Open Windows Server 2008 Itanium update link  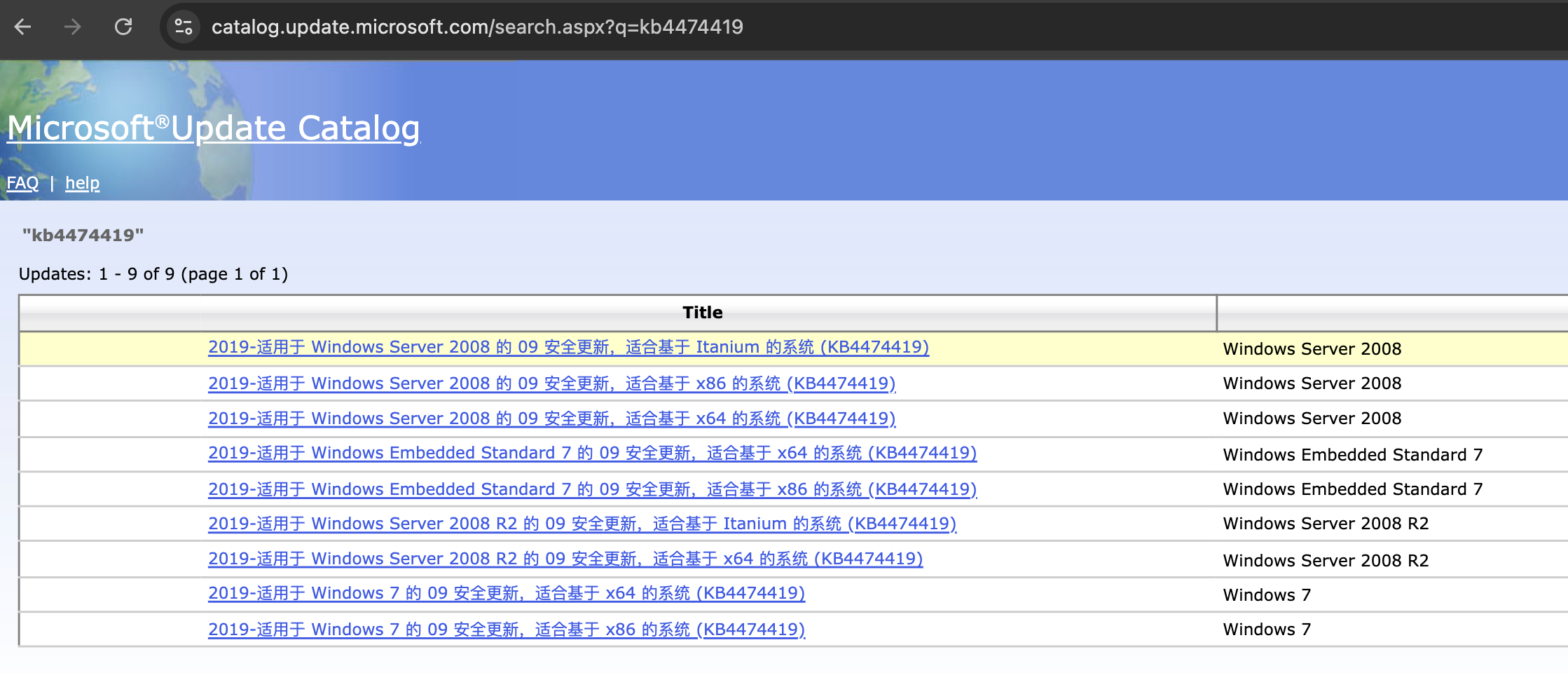click(568, 347)
